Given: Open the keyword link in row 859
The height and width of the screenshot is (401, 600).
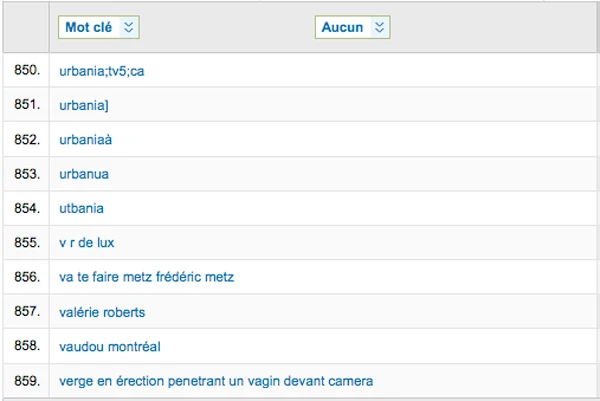Looking at the screenshot, I should (216, 381).
